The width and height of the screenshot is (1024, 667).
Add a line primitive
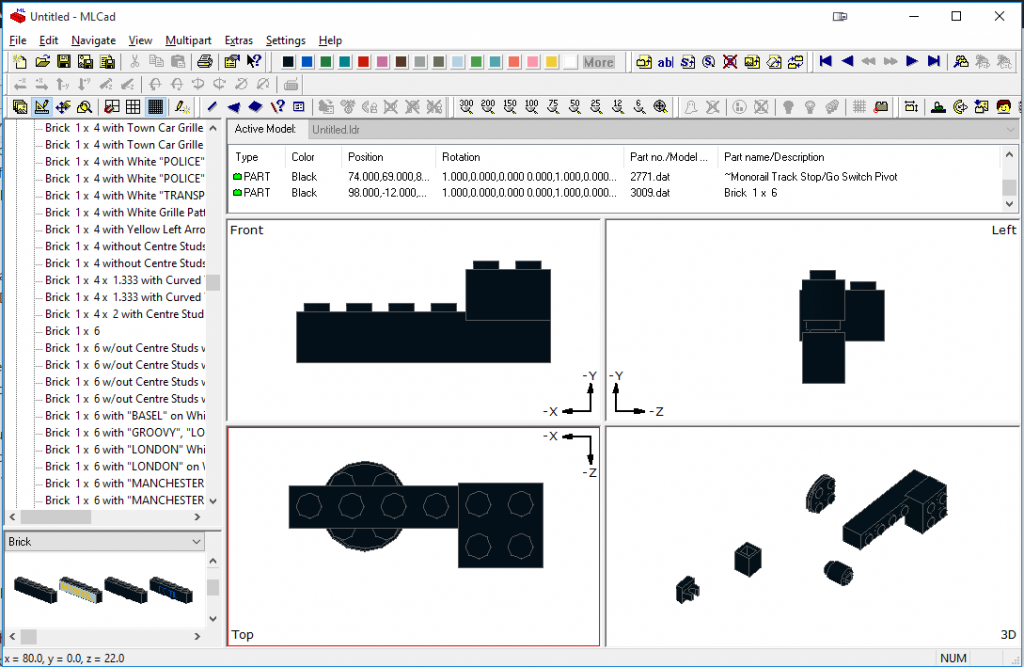point(212,106)
